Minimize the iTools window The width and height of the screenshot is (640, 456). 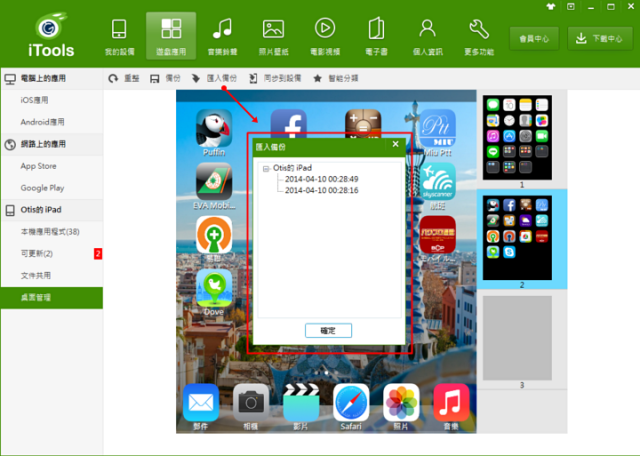591,7
